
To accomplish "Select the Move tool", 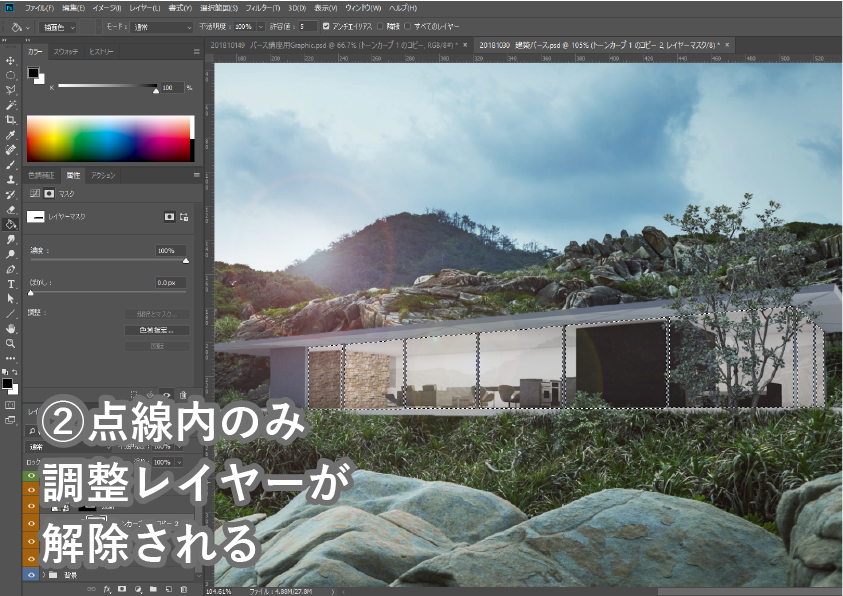I will [x=10, y=61].
